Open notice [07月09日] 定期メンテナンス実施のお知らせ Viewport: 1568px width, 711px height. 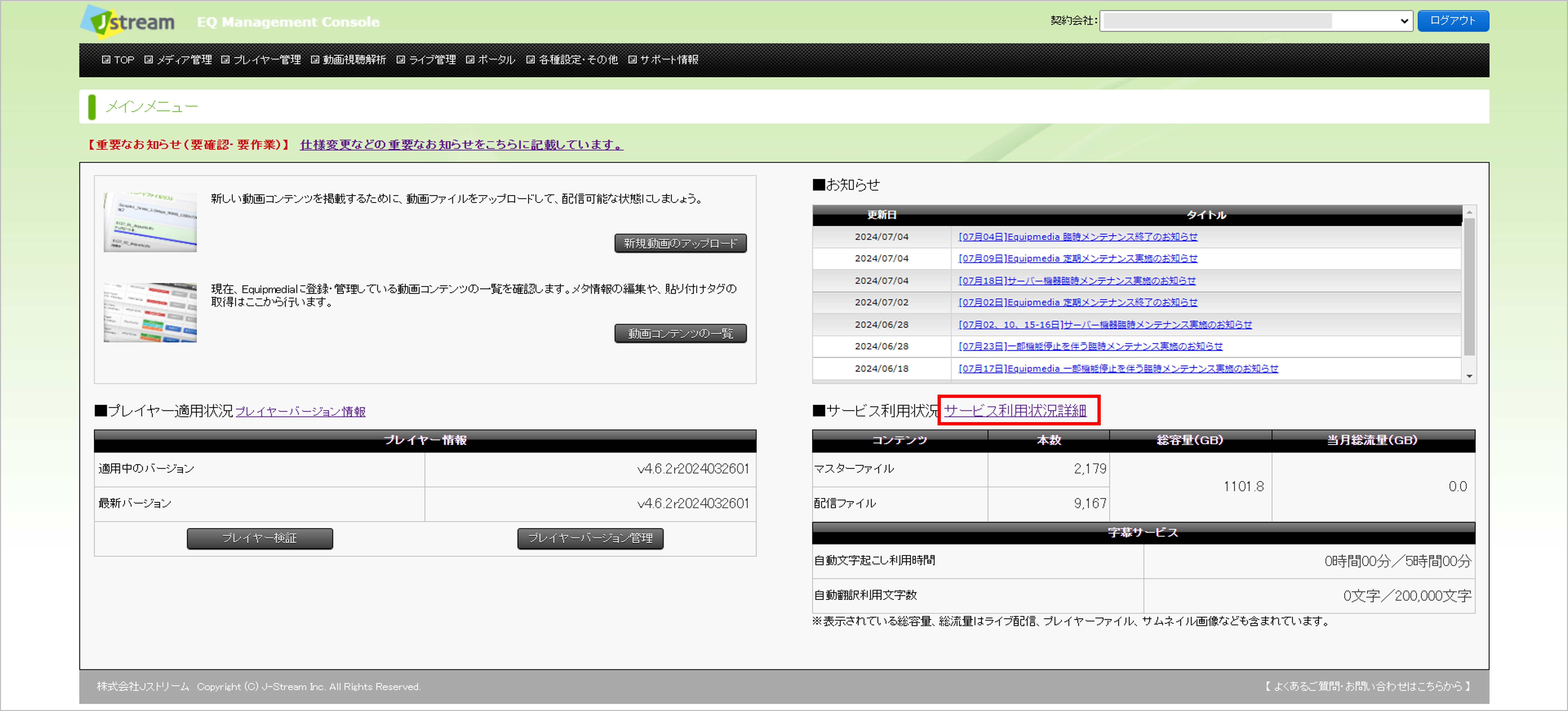click(x=1078, y=259)
